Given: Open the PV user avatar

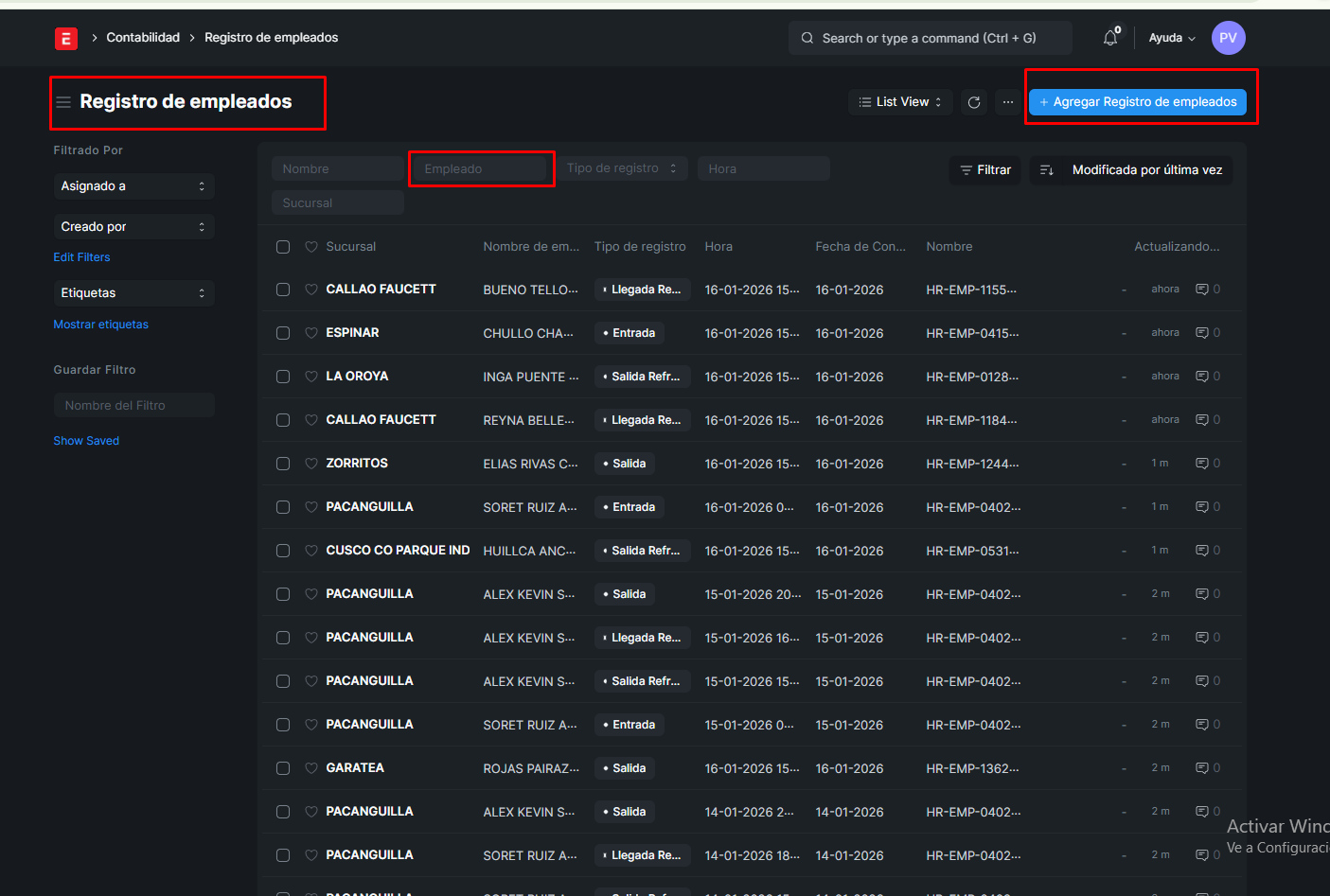Looking at the screenshot, I should [1228, 38].
